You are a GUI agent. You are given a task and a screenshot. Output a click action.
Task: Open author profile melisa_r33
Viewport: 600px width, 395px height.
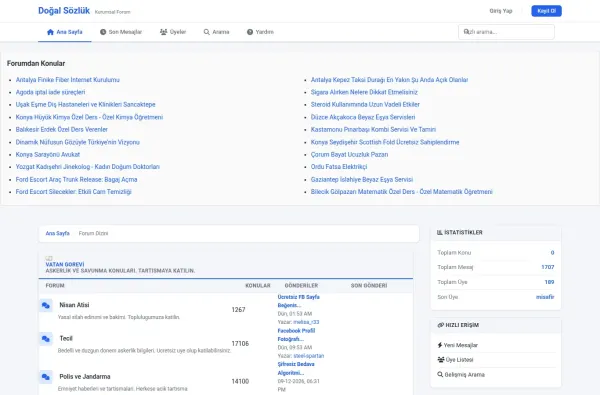tap(306, 322)
